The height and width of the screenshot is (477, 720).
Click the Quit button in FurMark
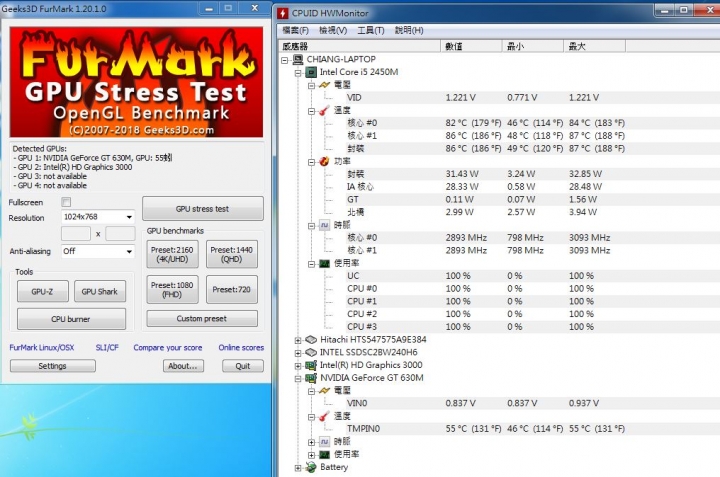[242, 366]
